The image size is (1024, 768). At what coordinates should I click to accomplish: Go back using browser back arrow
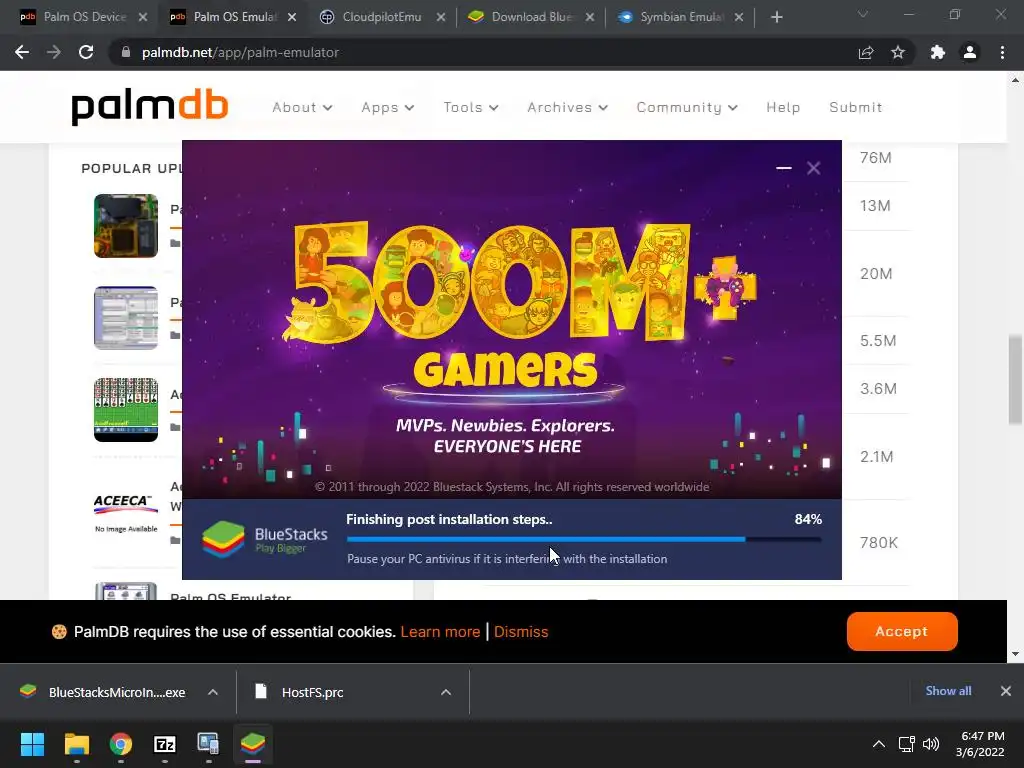(22, 52)
